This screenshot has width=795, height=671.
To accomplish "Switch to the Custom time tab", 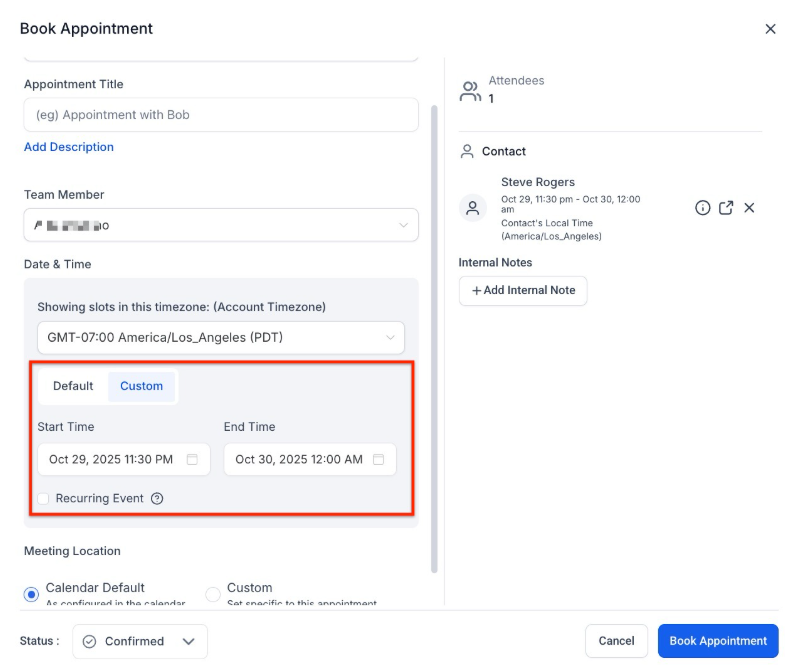I will [141, 386].
